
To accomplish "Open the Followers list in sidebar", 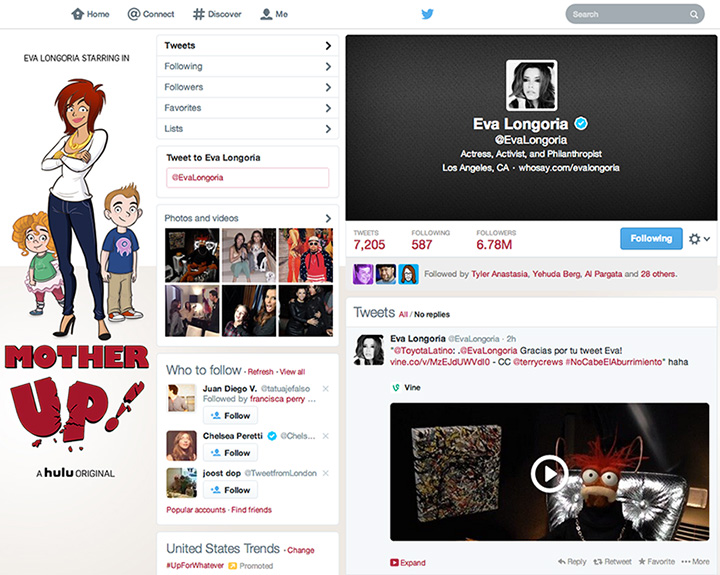I will [248, 87].
